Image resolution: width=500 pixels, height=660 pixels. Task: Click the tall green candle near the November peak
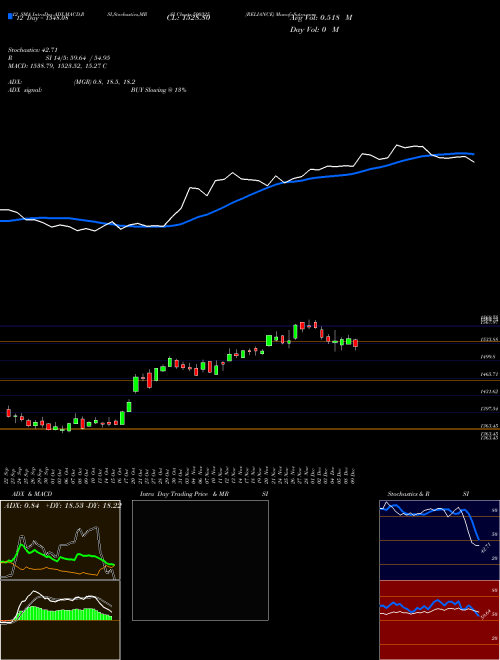point(295,331)
